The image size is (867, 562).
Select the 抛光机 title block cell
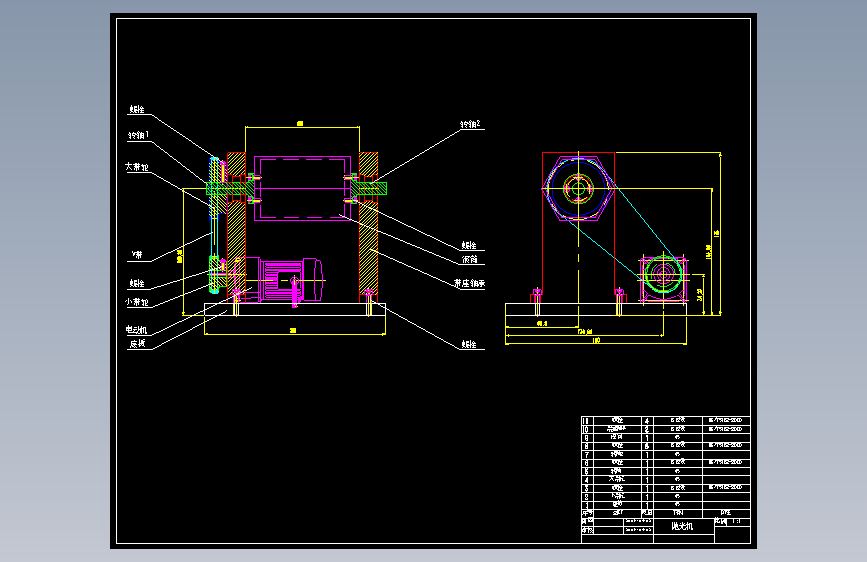(682, 526)
